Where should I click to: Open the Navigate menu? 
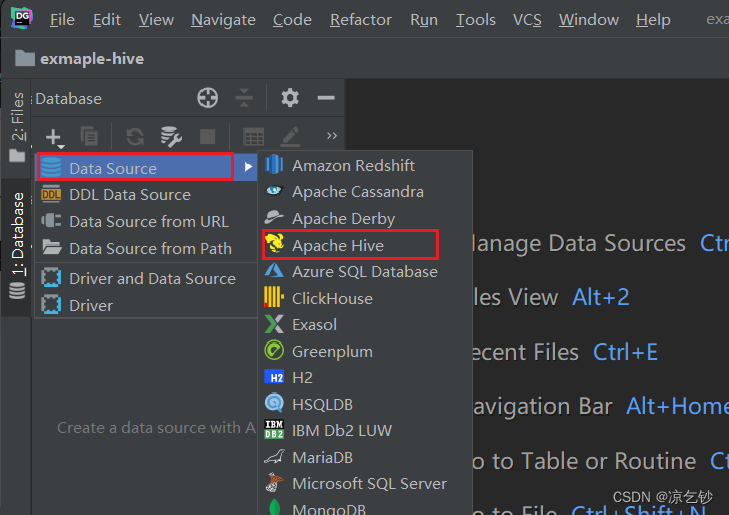tap(223, 20)
